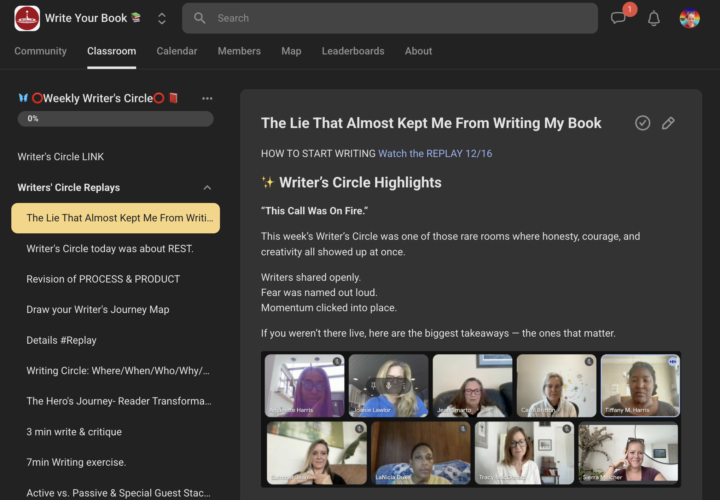720x500 pixels.
Task: Open the course three-dot options menu
Action: click(207, 98)
